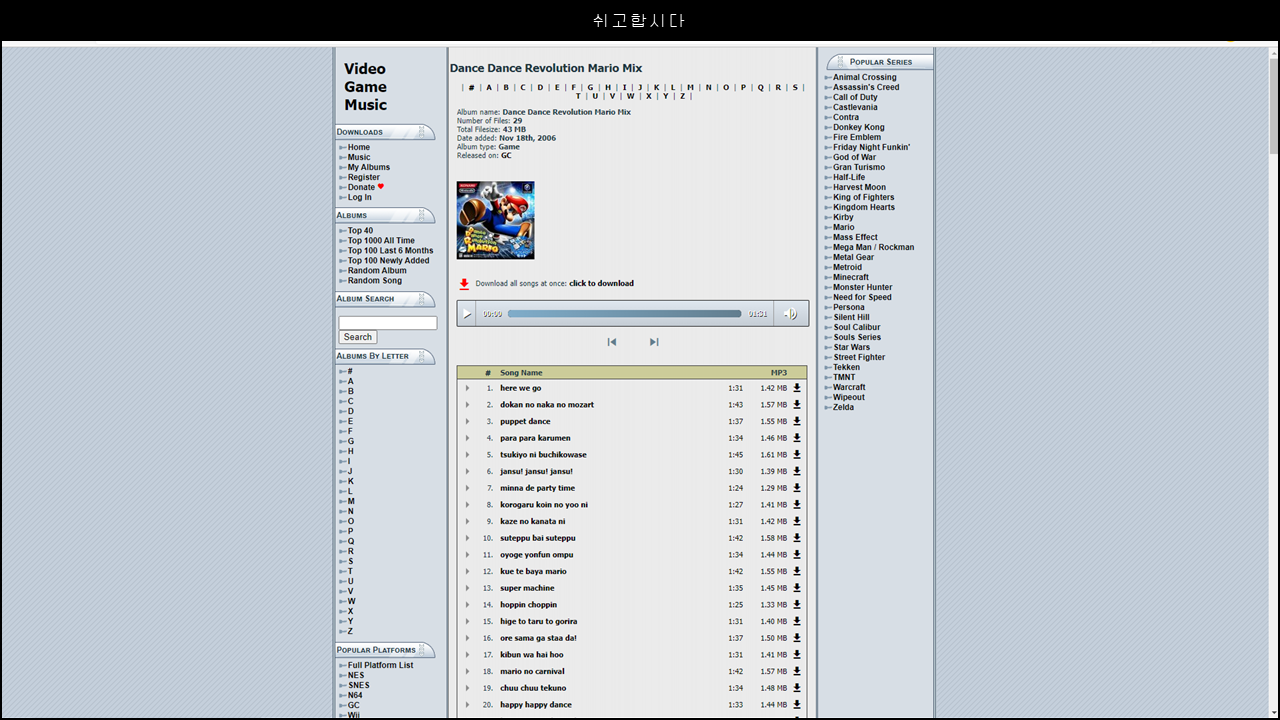Click red download-all arrow icon

(x=464, y=284)
